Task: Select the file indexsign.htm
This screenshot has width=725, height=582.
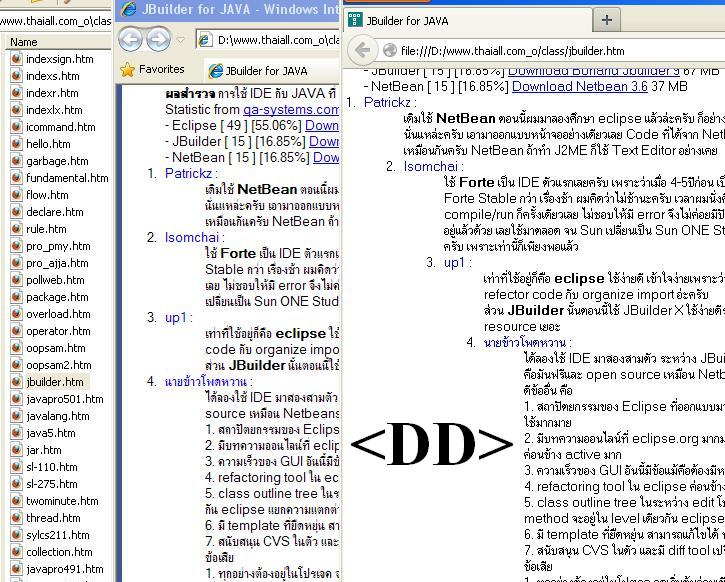Action: coord(60,59)
